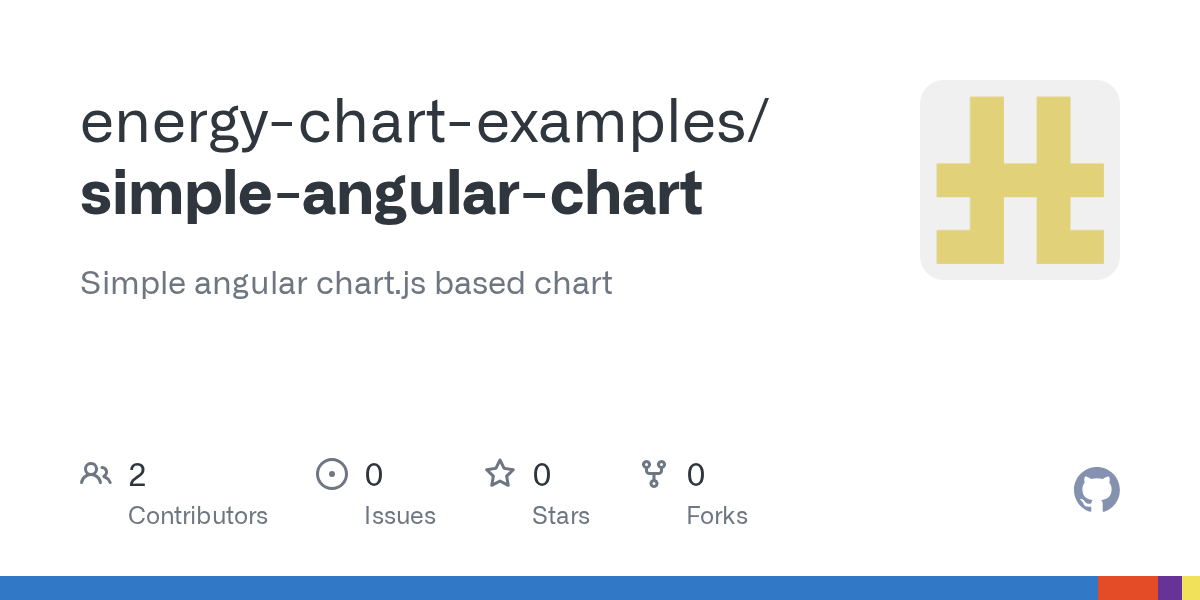Click the Issues circle-dot icon
The height and width of the screenshot is (600, 1200).
point(331,474)
